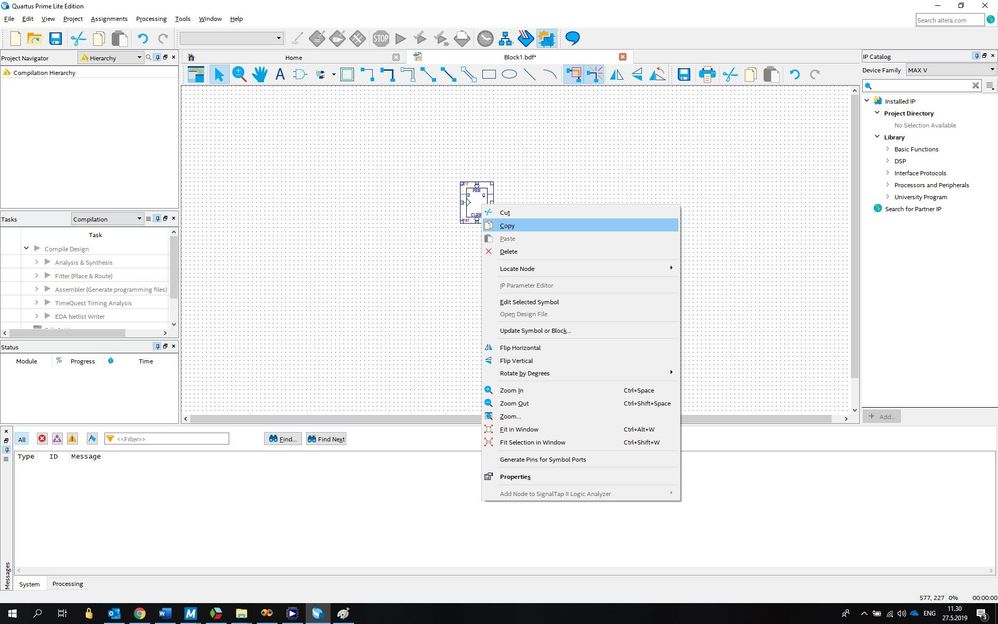
Task: Choose the Oval drawing tool
Action: [509, 74]
